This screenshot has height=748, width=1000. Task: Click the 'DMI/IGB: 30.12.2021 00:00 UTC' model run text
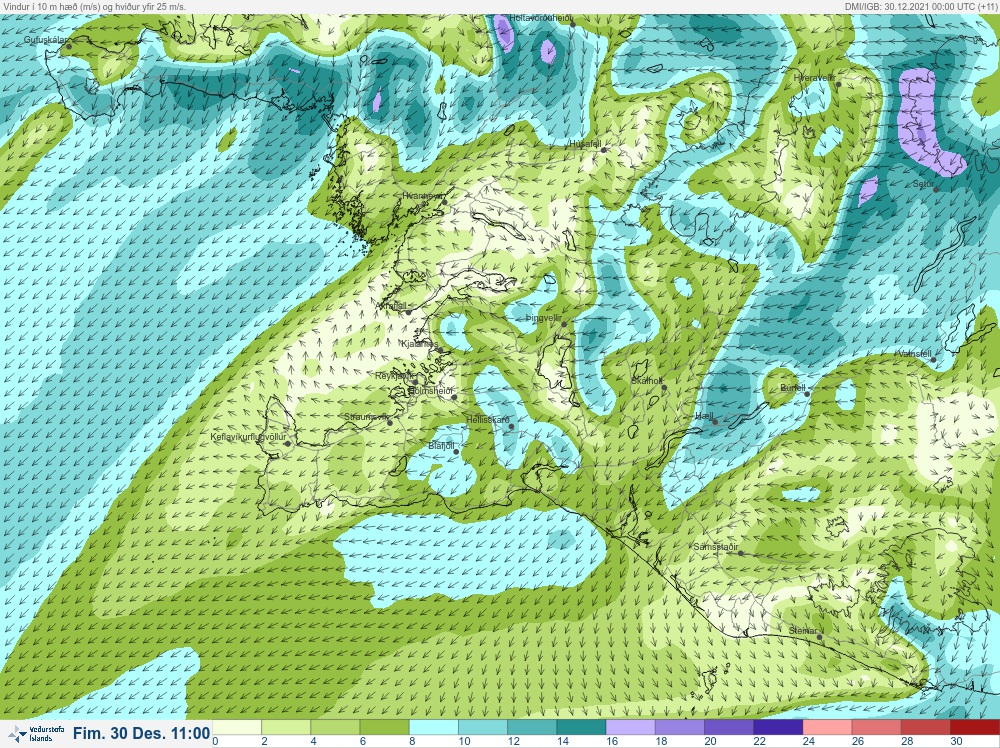[920, 6]
